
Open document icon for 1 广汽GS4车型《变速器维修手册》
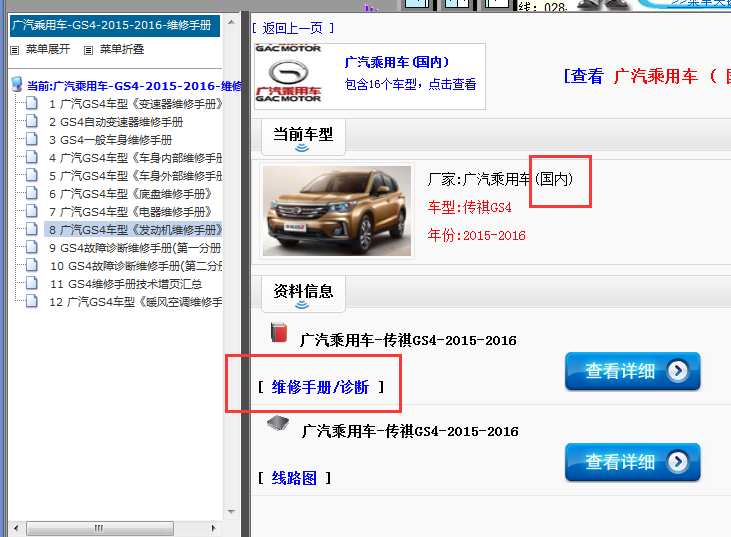pyautogui.click(x=32, y=103)
